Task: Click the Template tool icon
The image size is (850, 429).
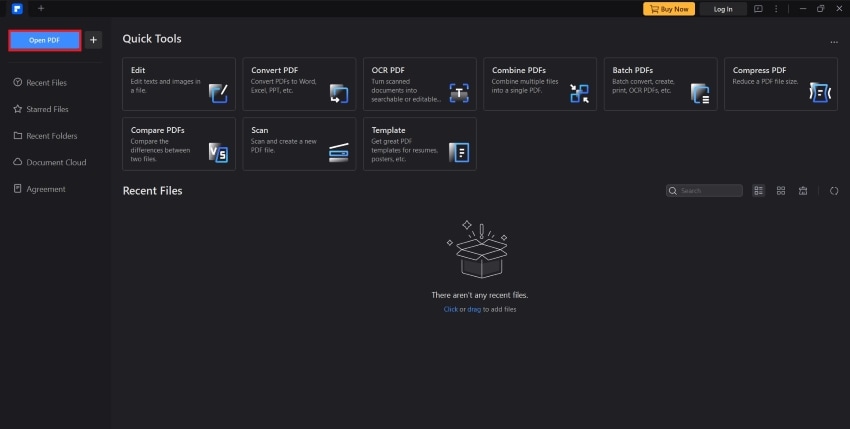Action: coord(459,153)
